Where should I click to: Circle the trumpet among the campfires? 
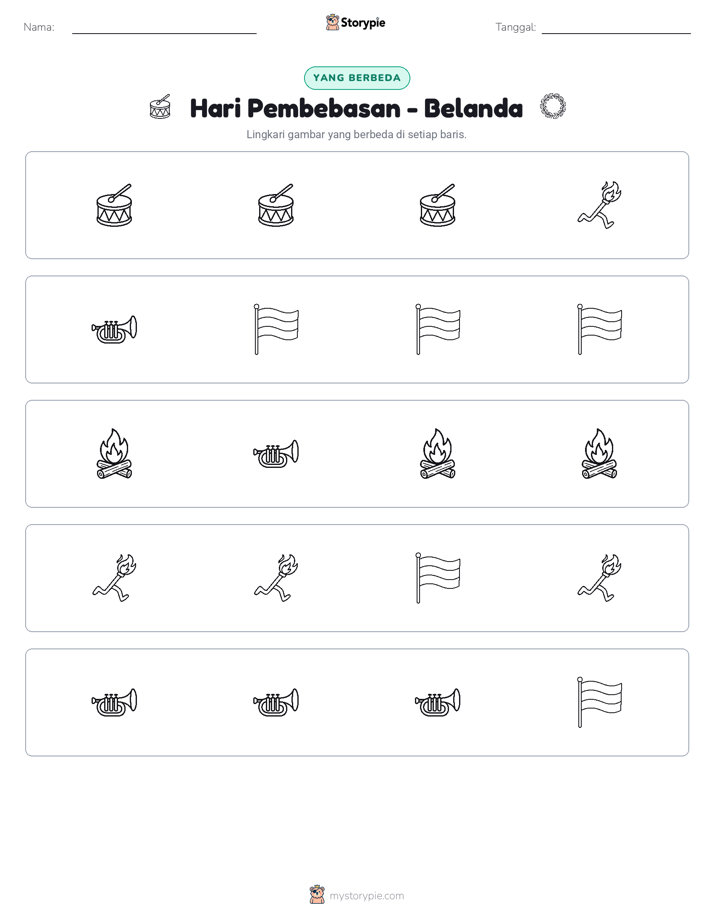click(x=276, y=454)
